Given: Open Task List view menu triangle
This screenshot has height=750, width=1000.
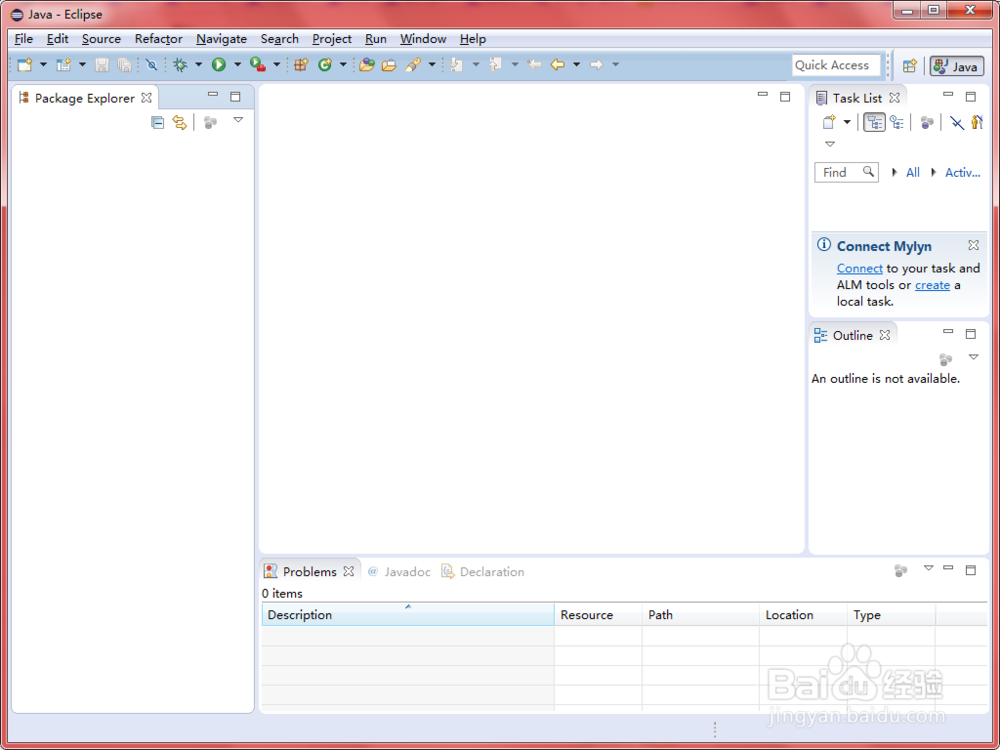Looking at the screenshot, I should 830,144.
